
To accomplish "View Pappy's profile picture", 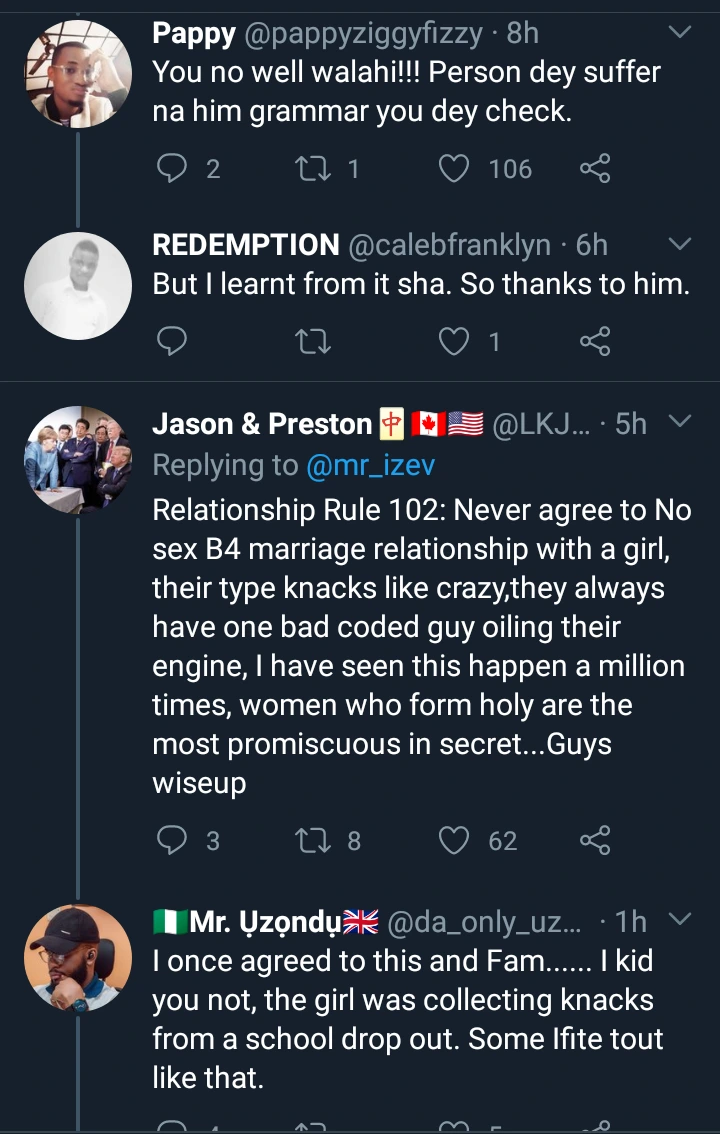I will (x=78, y=74).
